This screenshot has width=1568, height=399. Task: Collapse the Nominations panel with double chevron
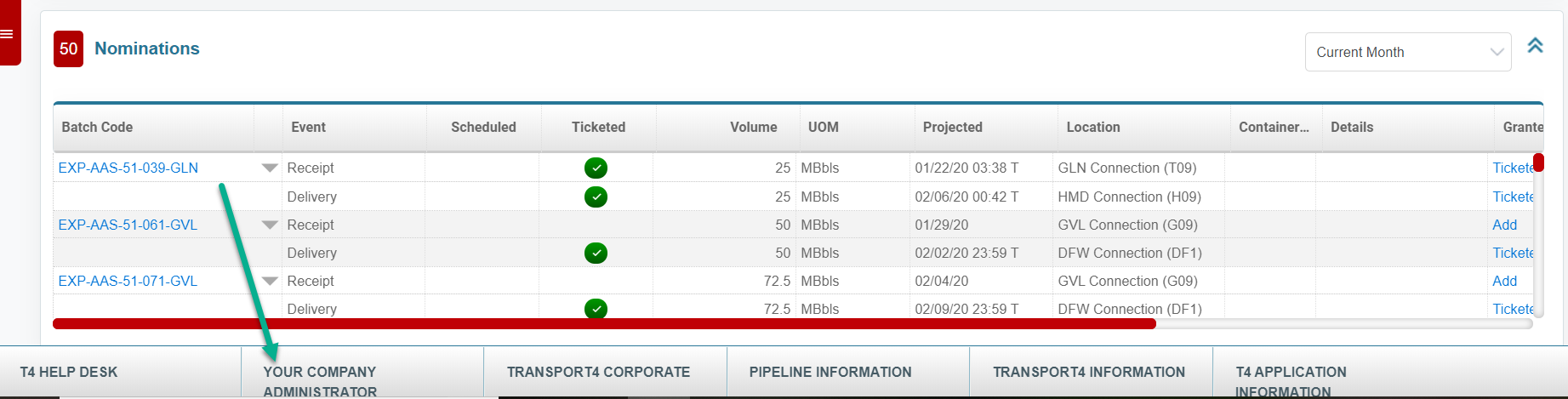[x=1535, y=46]
